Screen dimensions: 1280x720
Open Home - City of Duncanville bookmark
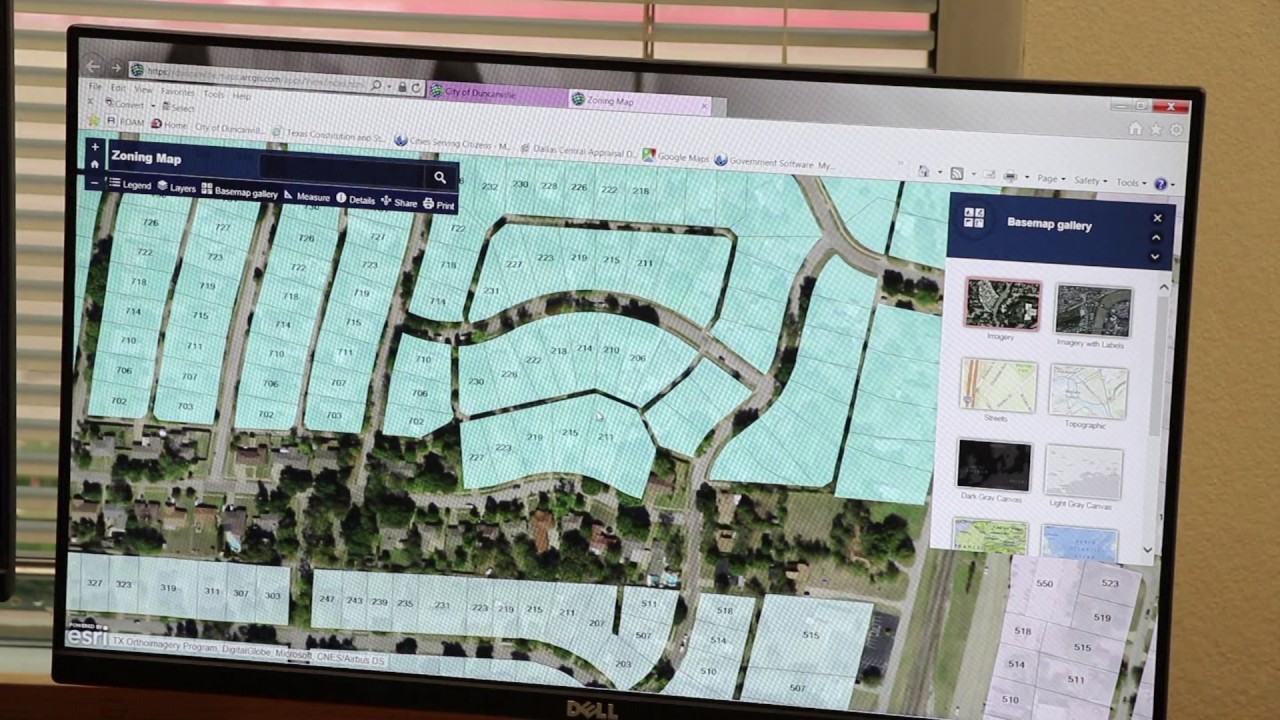point(207,127)
